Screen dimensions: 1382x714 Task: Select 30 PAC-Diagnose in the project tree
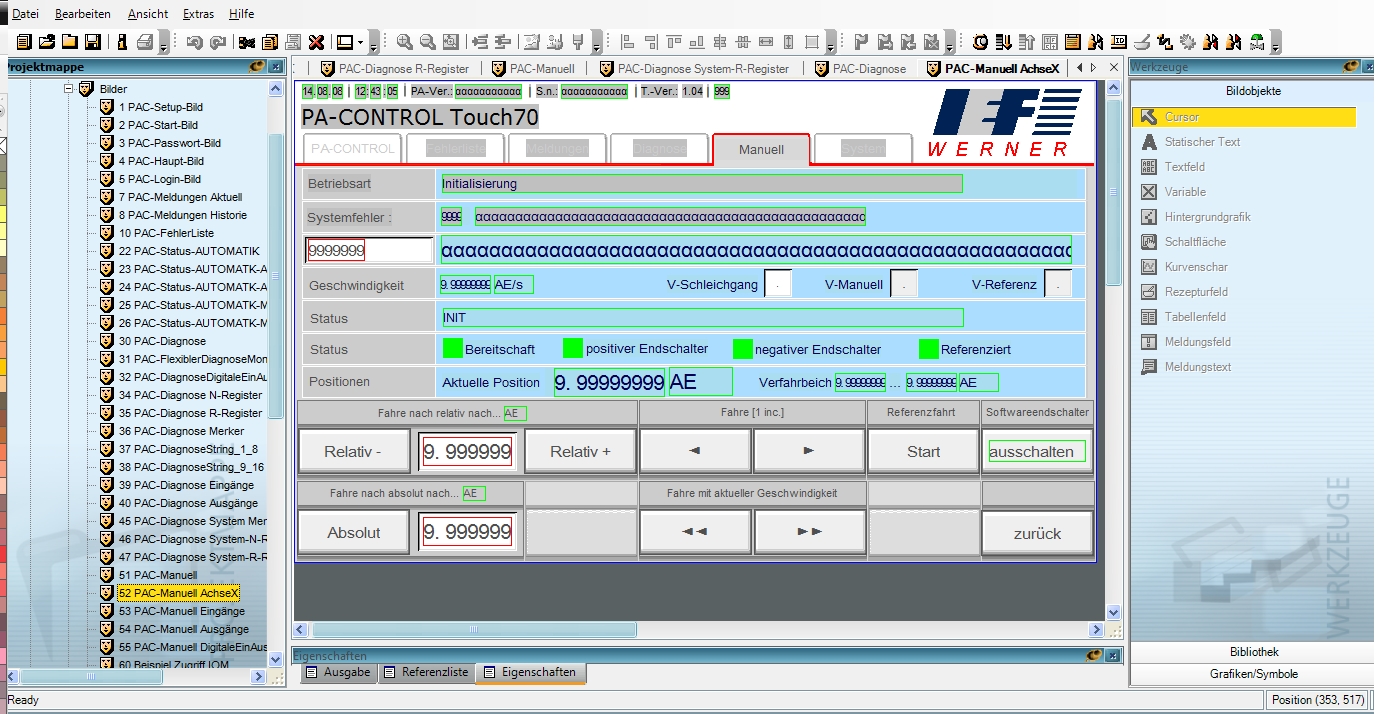161,341
